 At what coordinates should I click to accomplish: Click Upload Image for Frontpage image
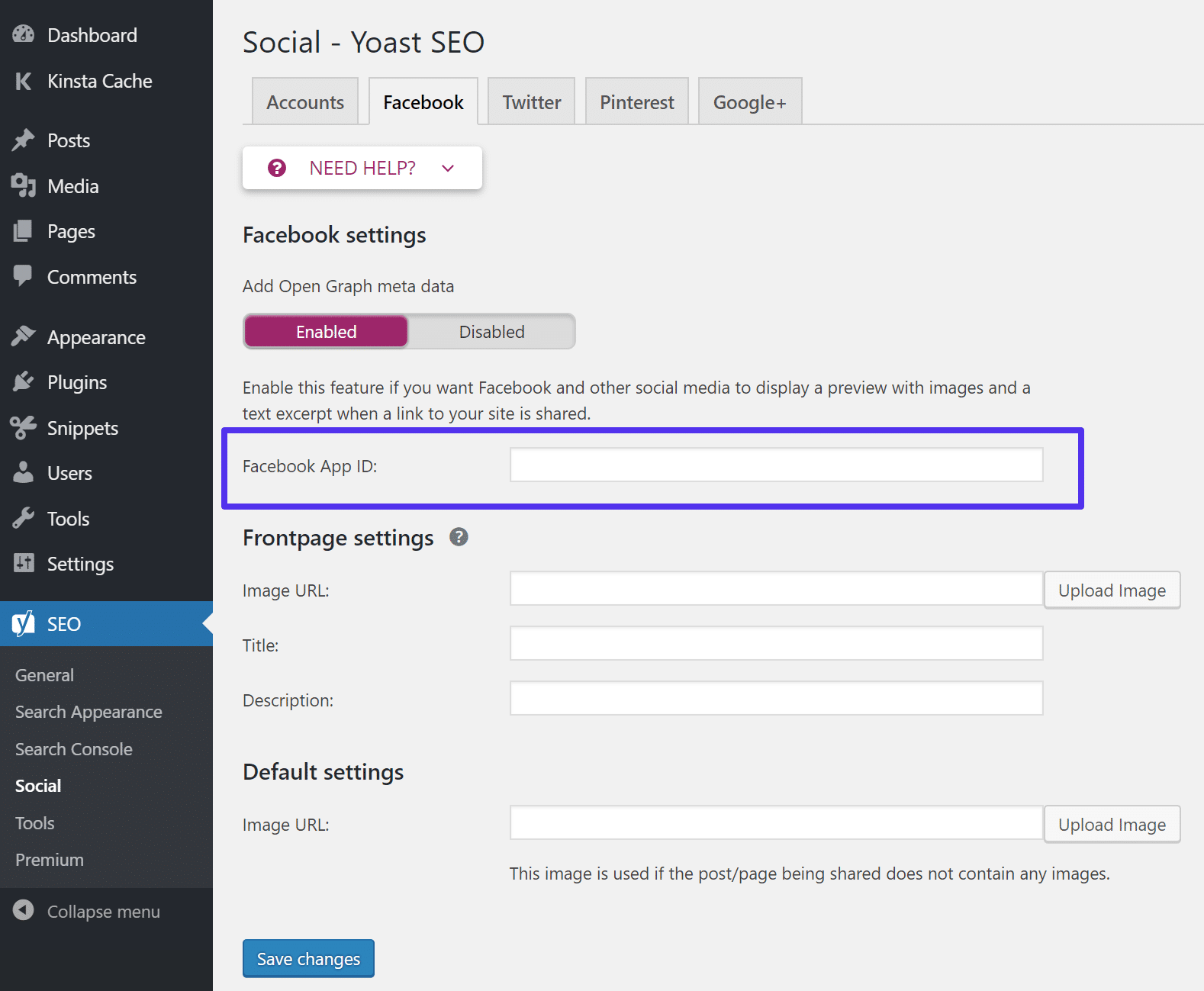tap(1112, 590)
